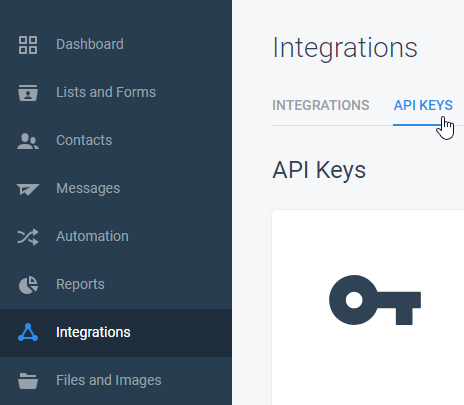
Task: Click the Lists and Forms icon
Action: [28, 93]
